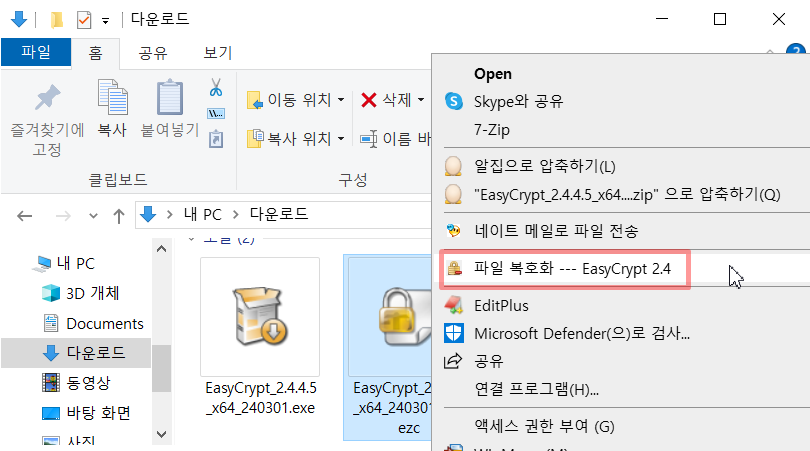Viewport: 810px width, 451px height.
Task: Open the 삭제 dropdown arrow
Action: [421, 100]
